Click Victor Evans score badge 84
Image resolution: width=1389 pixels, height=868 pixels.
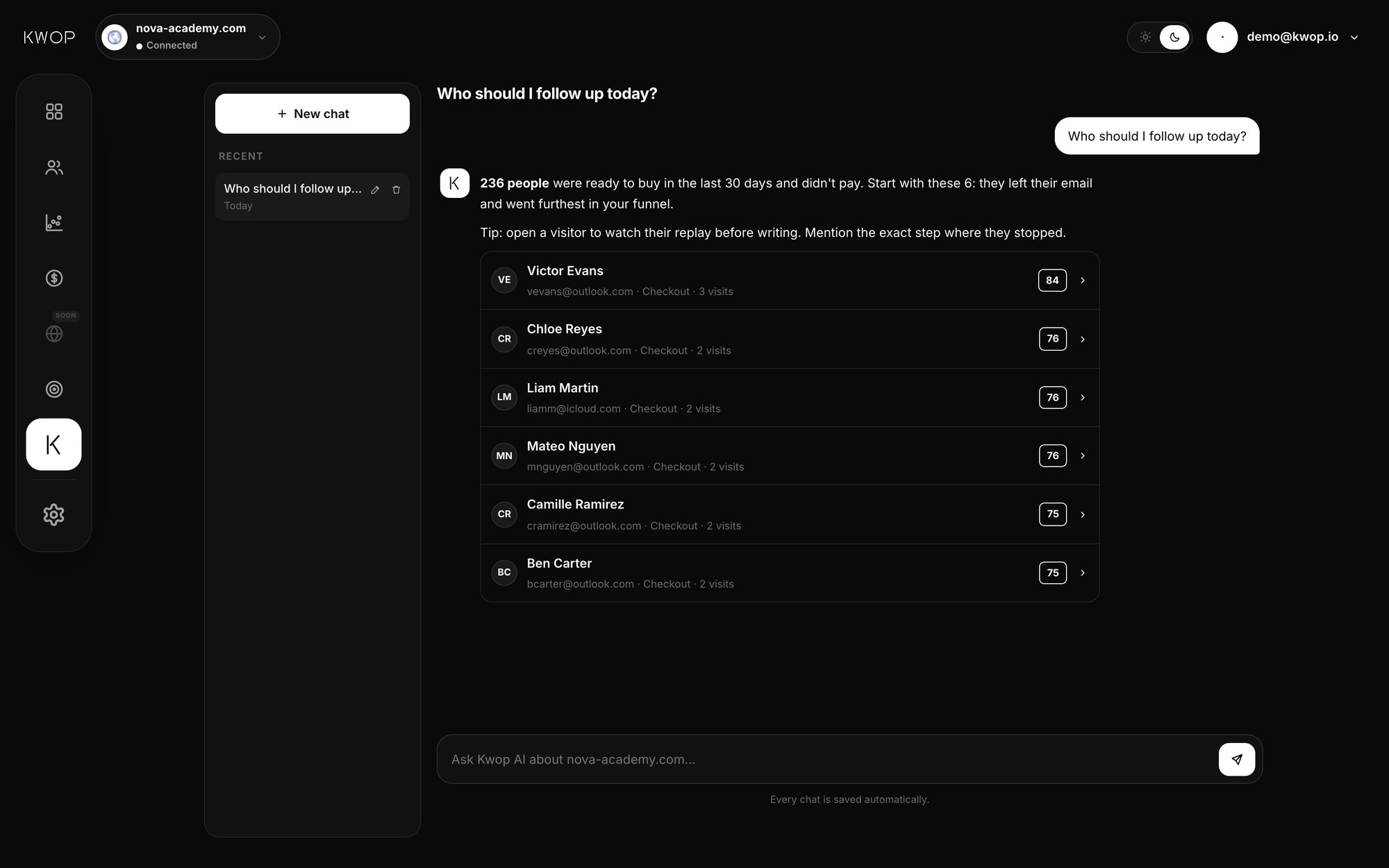point(1052,281)
